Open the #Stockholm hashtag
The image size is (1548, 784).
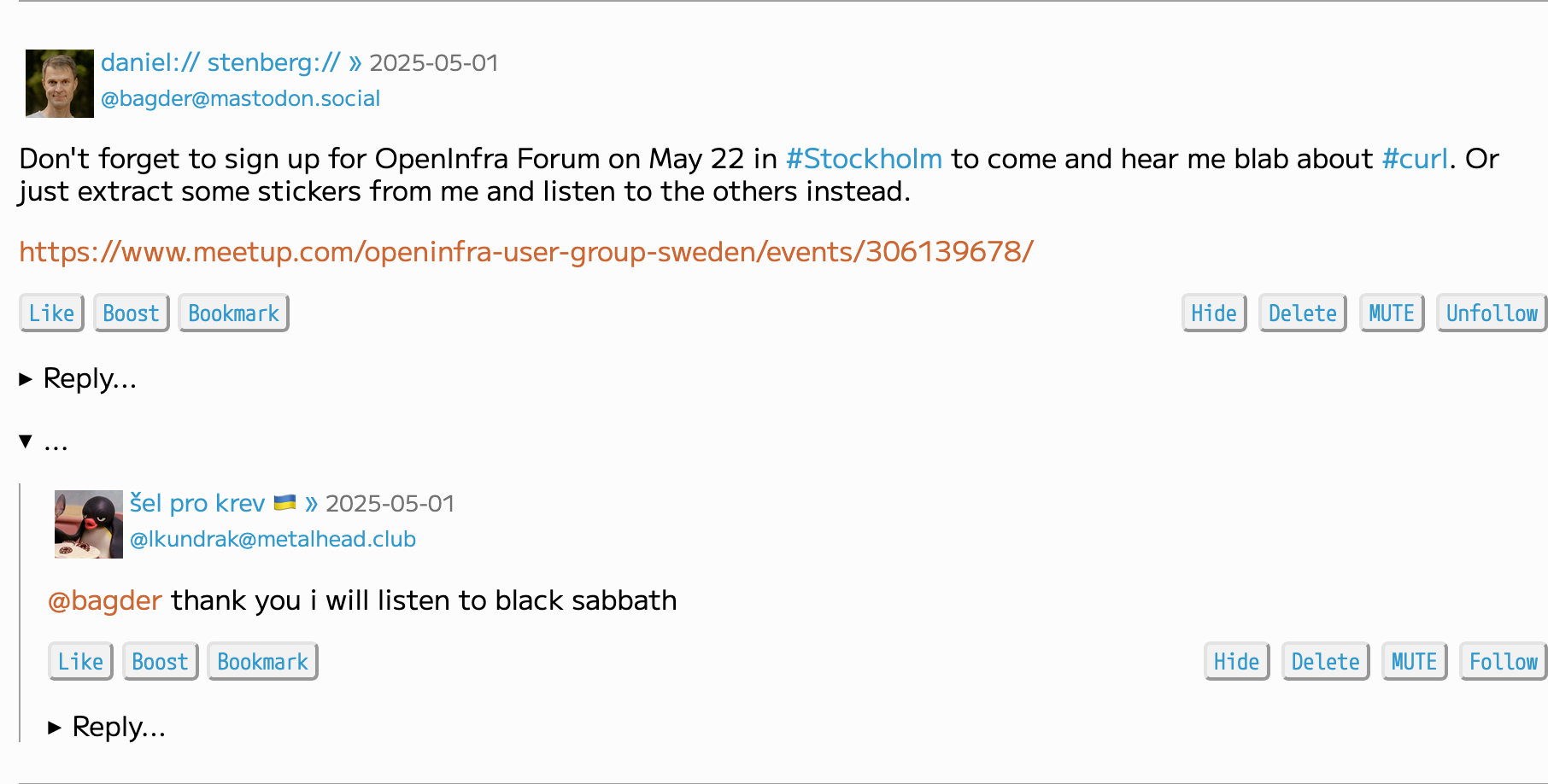[x=864, y=159]
